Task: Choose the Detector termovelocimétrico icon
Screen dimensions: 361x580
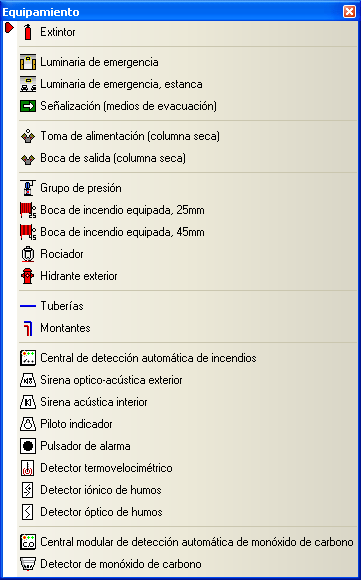Action: coord(28,468)
